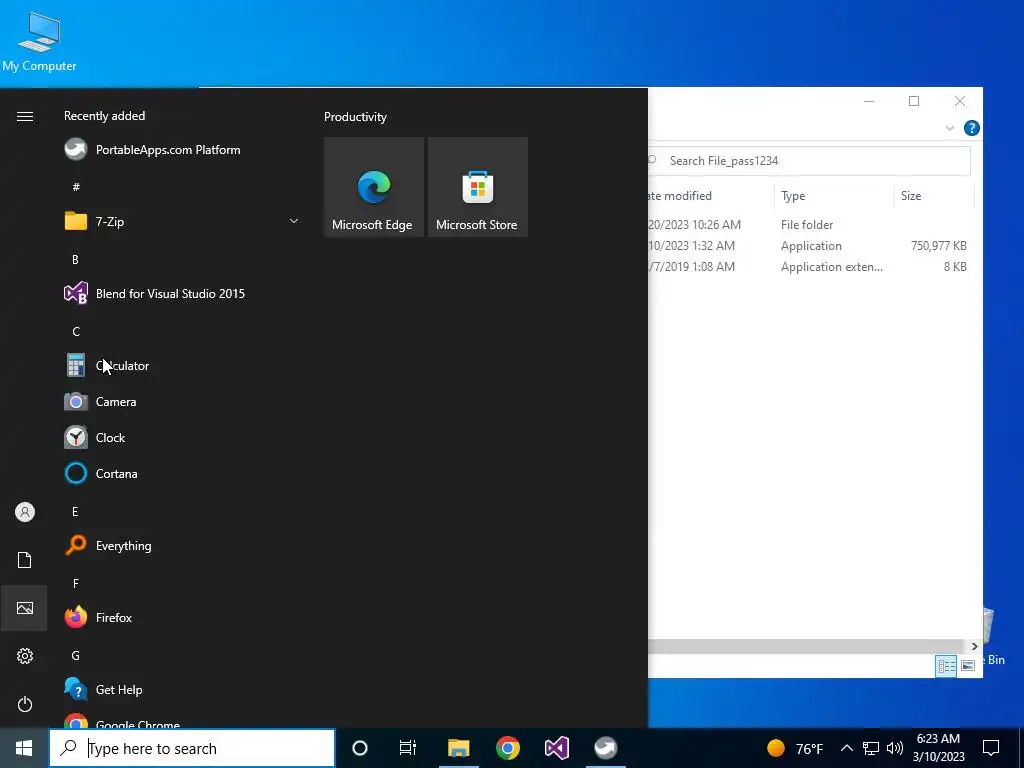Viewport: 1024px width, 768px height.
Task: Click the Explorer horizontal scrollbar right arrow
Action: click(x=974, y=646)
